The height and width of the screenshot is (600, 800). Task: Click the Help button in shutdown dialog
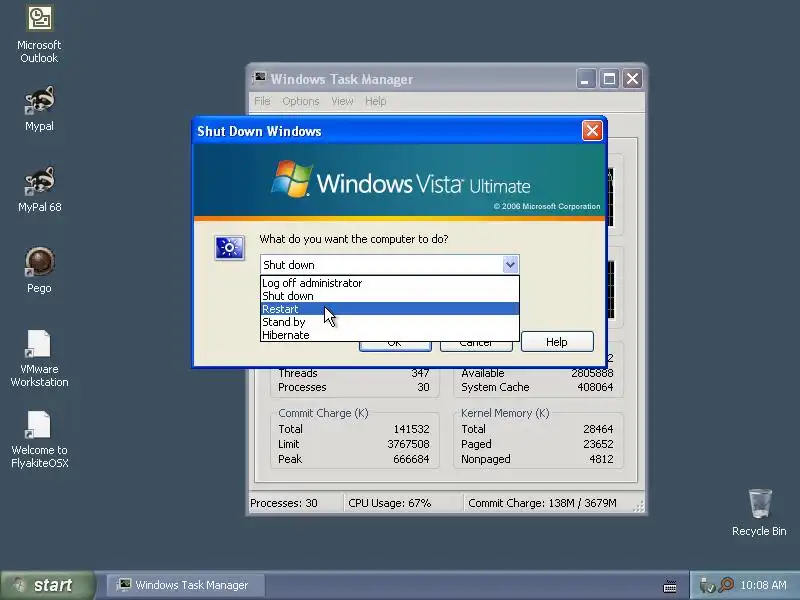pos(557,341)
